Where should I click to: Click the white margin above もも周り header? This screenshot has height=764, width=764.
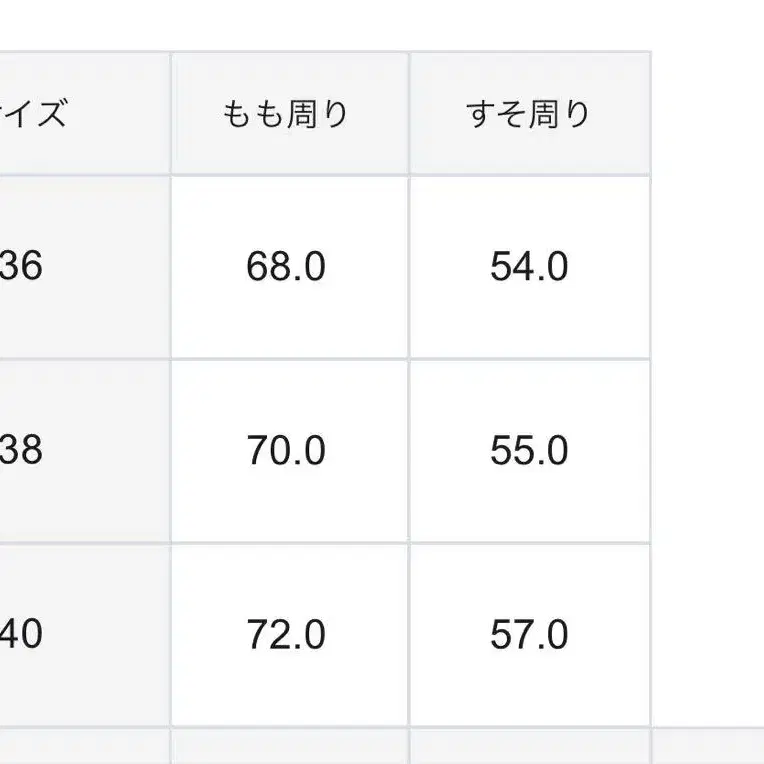[x=289, y=25]
